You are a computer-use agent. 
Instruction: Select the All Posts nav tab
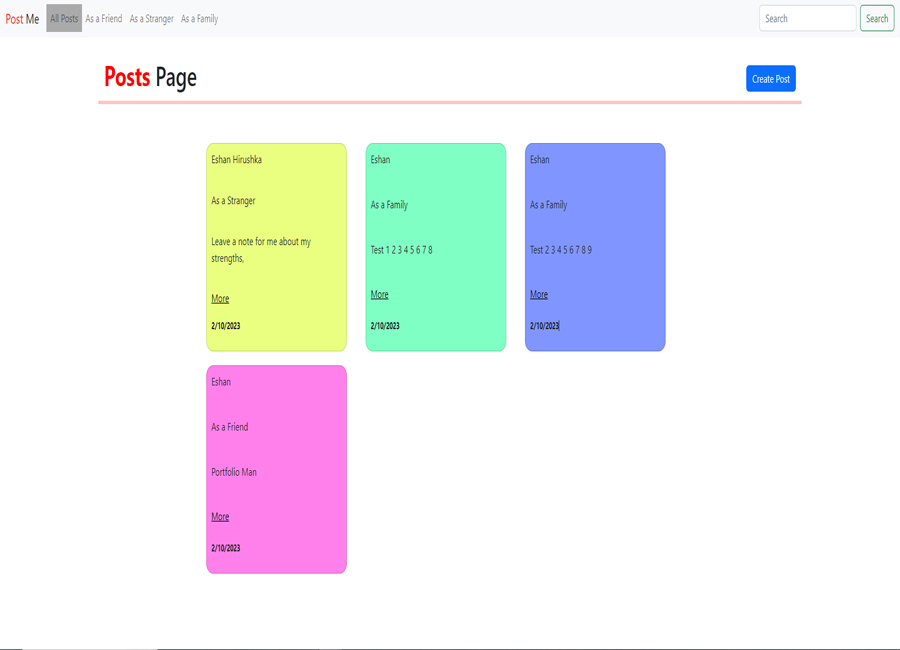tap(64, 18)
